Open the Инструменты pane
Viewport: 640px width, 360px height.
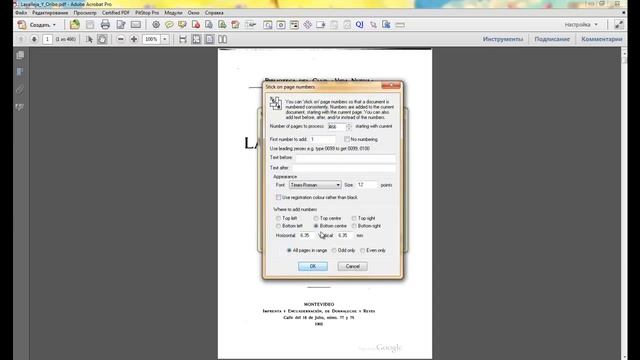[503, 39]
